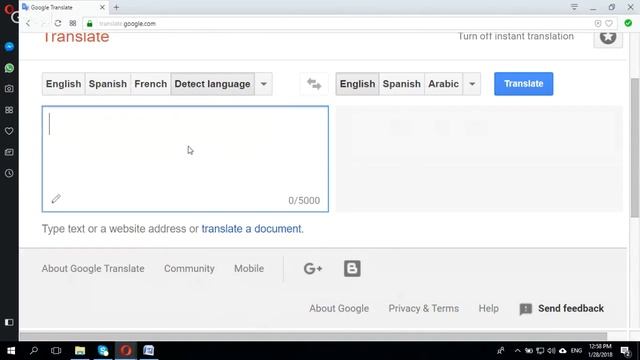Click the taskbar clock and date
Image resolution: width=640 pixels, height=360 pixels.
[x=600, y=351]
